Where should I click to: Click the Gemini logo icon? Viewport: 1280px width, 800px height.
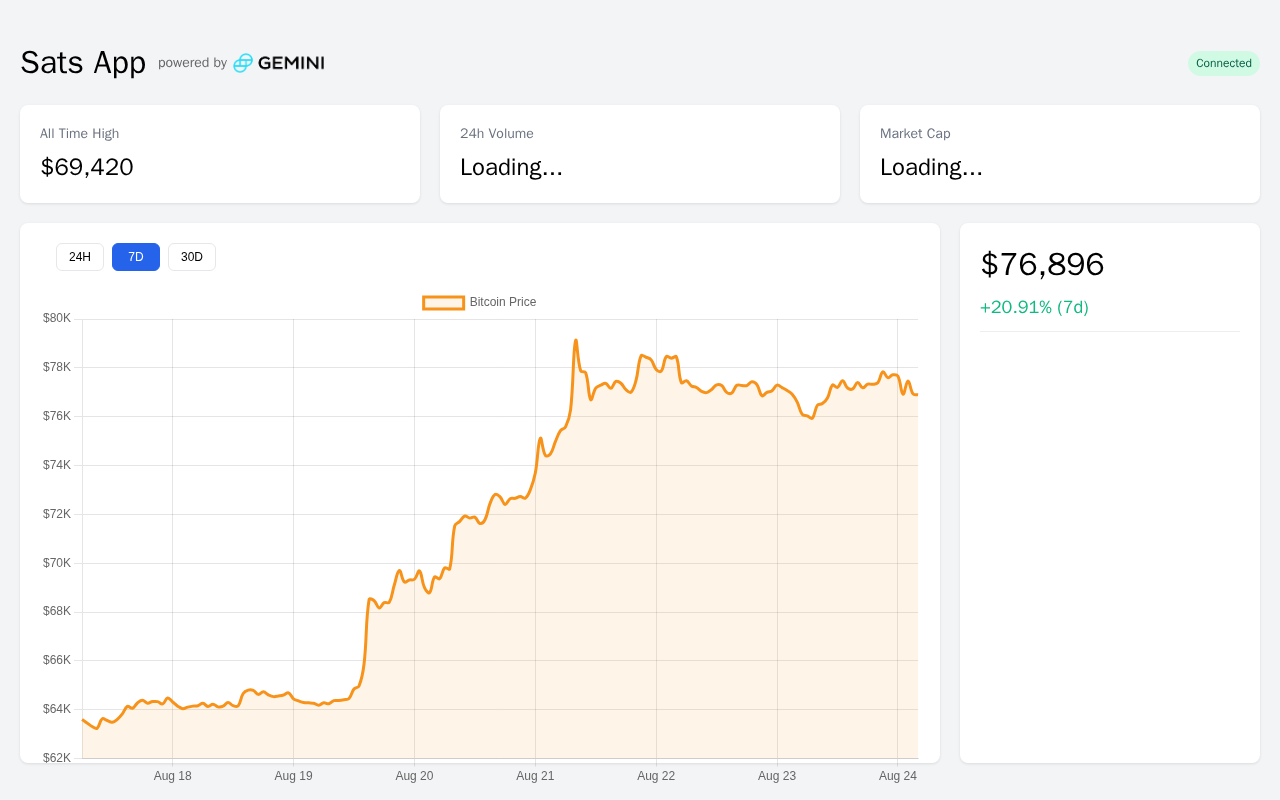point(243,63)
